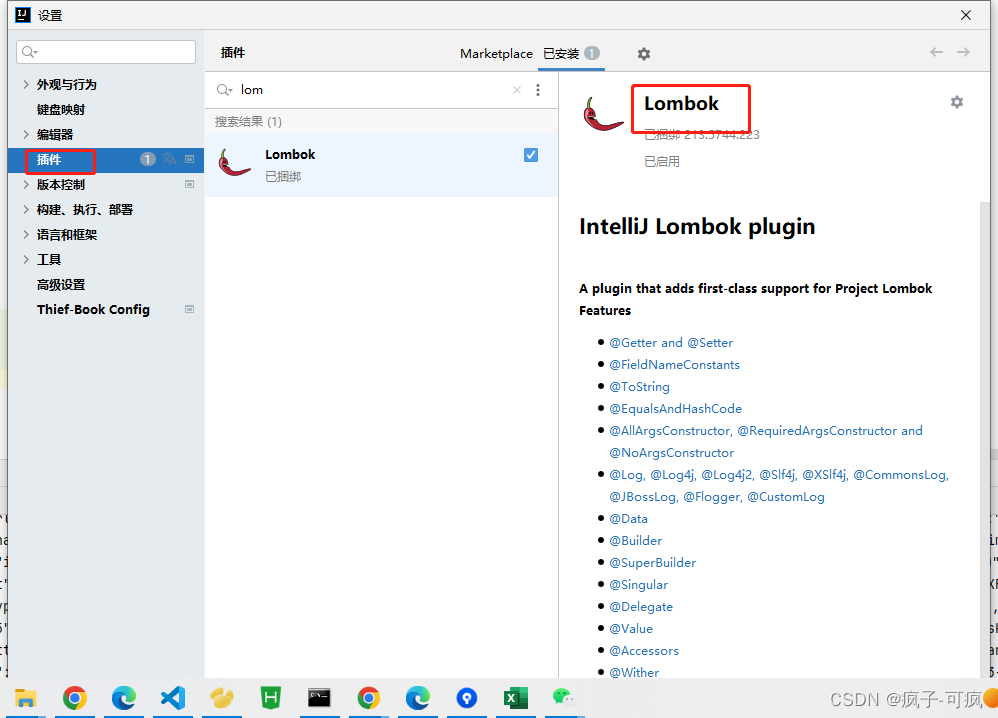
Task: Select 插件 in the settings tree
Action: pos(49,159)
